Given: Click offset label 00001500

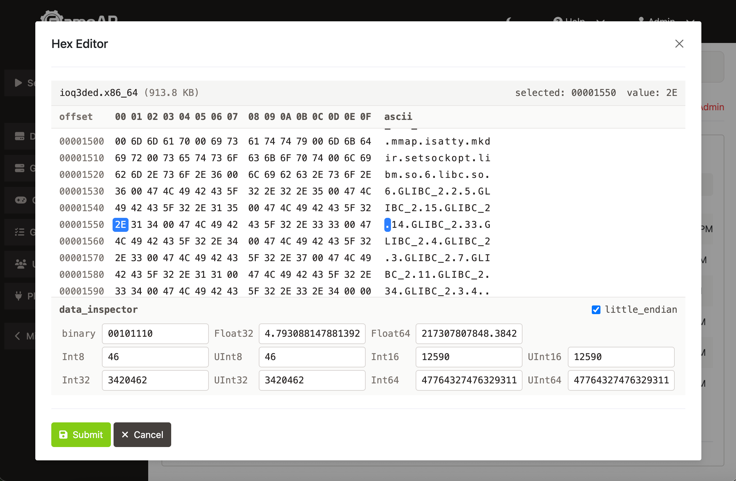Looking at the screenshot, I should [82, 141].
